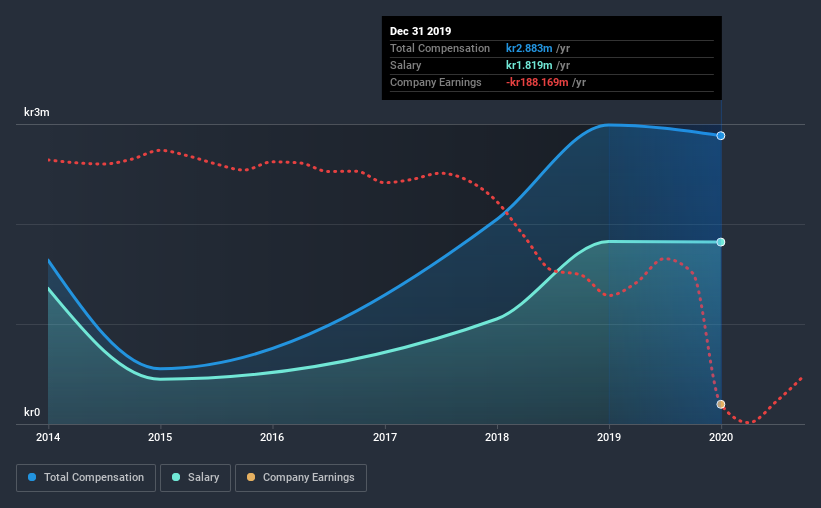Toggle the Salary legend button
The height and width of the screenshot is (508, 821).
(x=195, y=478)
